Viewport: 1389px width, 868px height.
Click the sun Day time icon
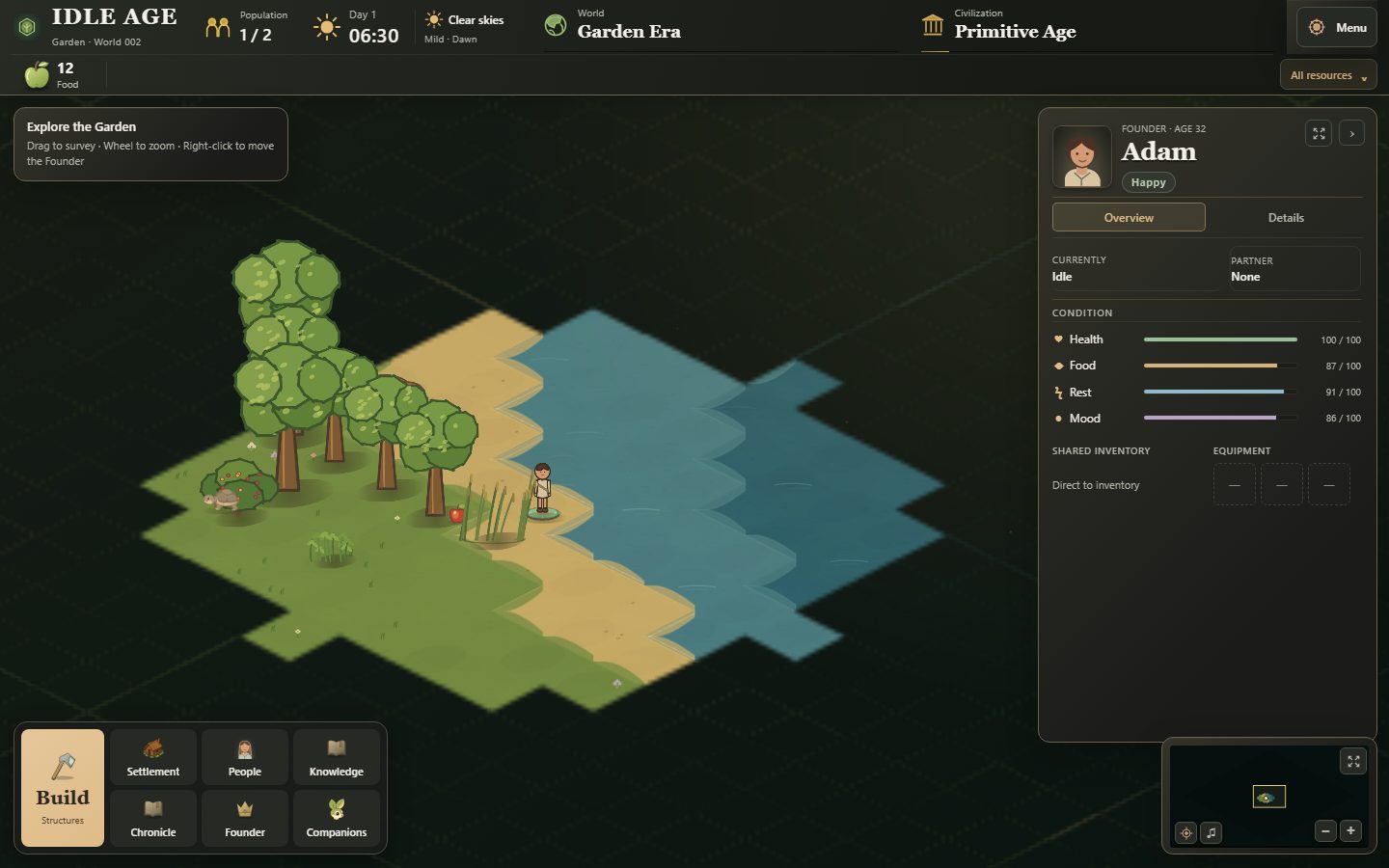coord(327,27)
